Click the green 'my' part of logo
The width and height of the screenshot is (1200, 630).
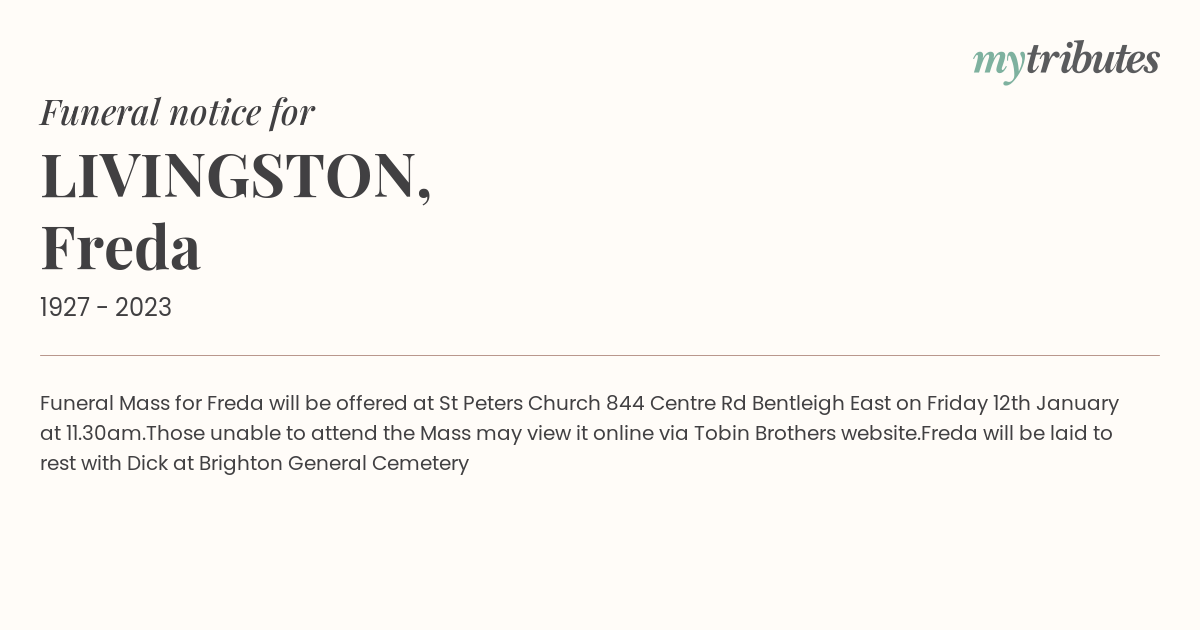pos(999,63)
